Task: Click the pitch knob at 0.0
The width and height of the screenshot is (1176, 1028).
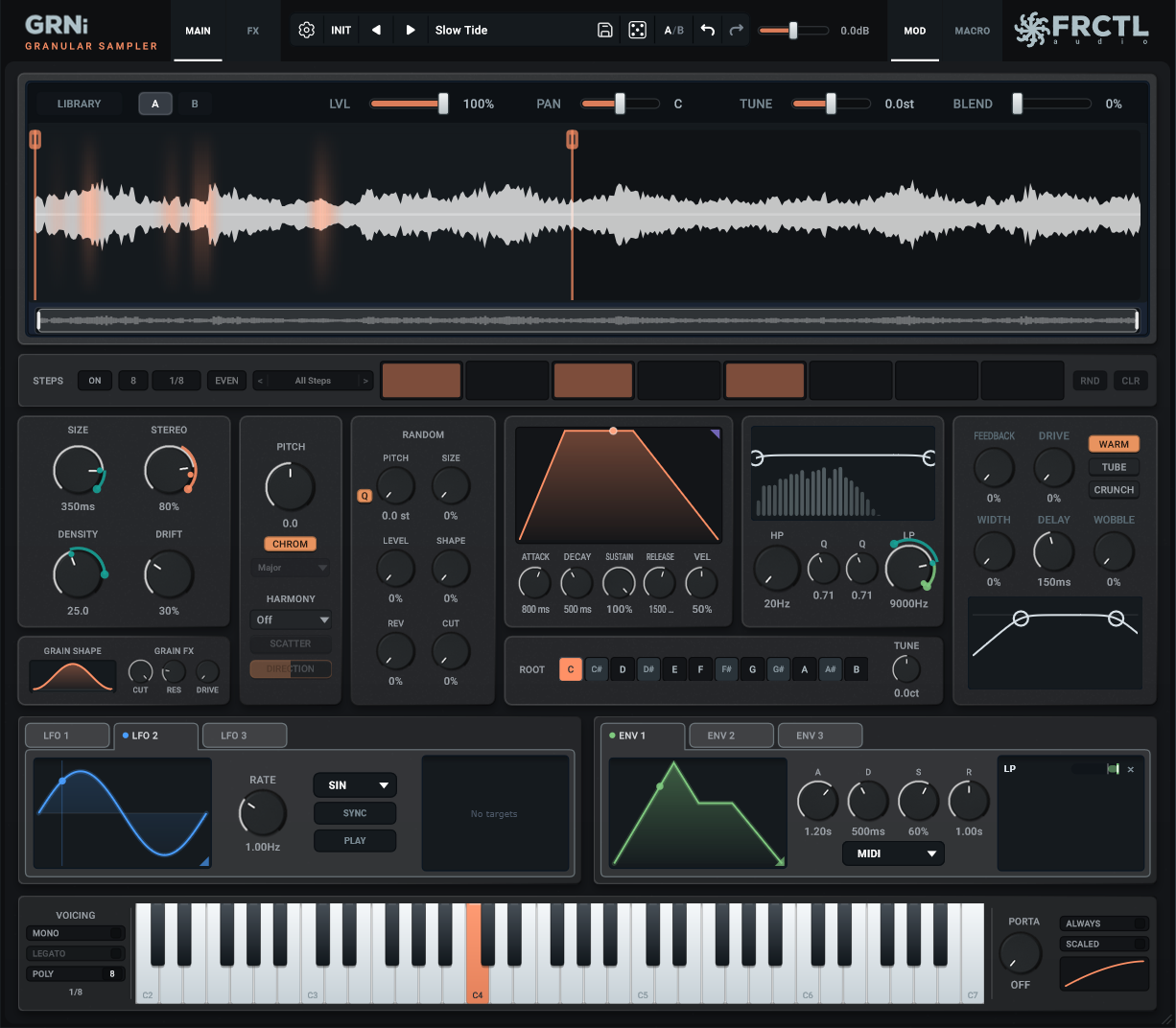Action: coord(291,486)
